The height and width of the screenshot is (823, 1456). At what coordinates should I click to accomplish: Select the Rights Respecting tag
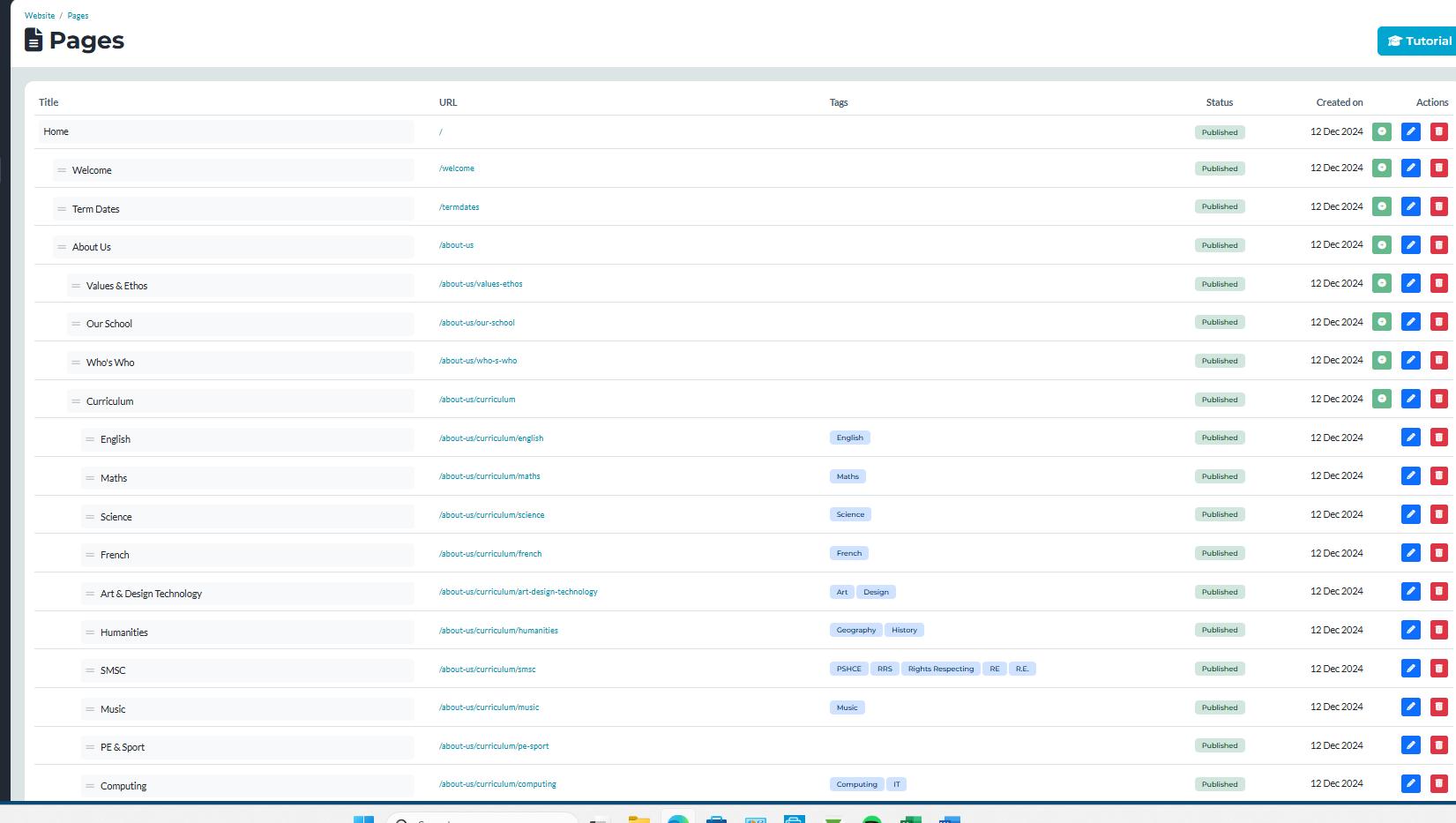pos(941,669)
